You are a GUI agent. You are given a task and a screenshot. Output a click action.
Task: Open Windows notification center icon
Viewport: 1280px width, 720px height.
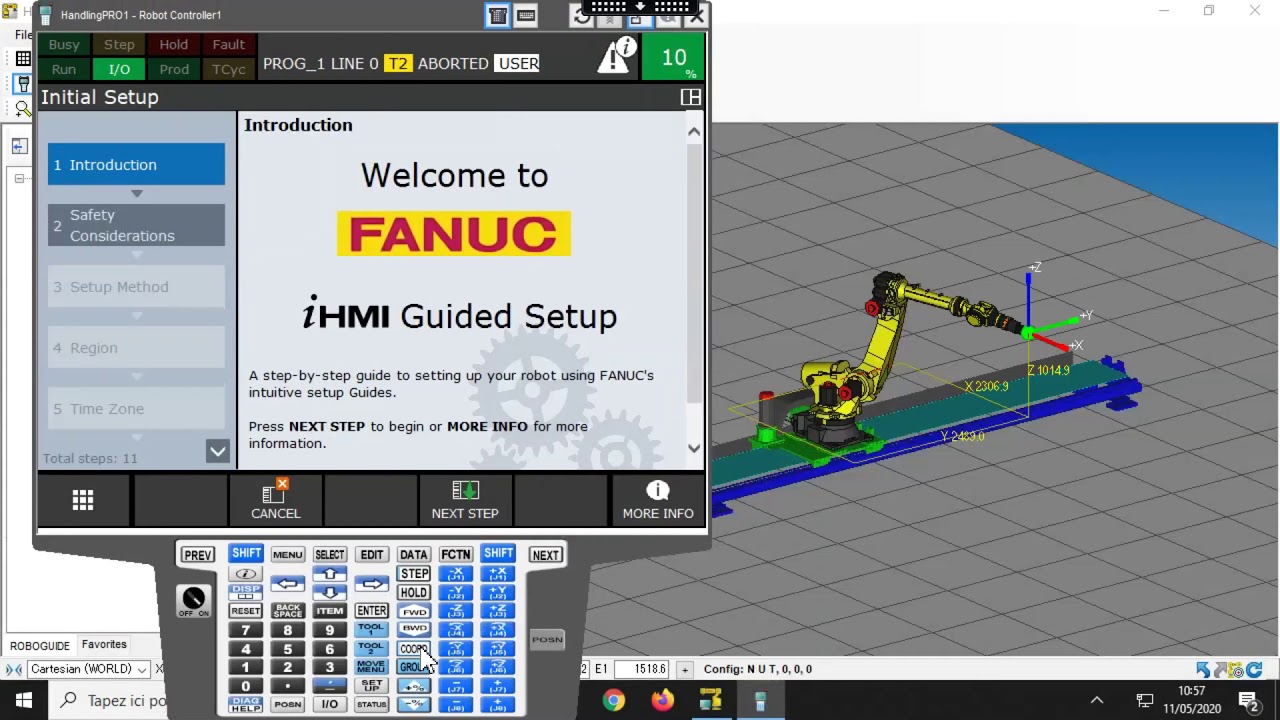[1248, 700]
